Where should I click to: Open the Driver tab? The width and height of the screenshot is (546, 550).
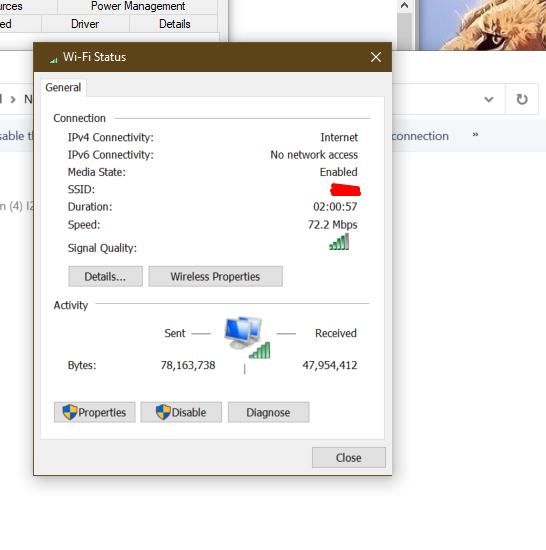click(85, 24)
